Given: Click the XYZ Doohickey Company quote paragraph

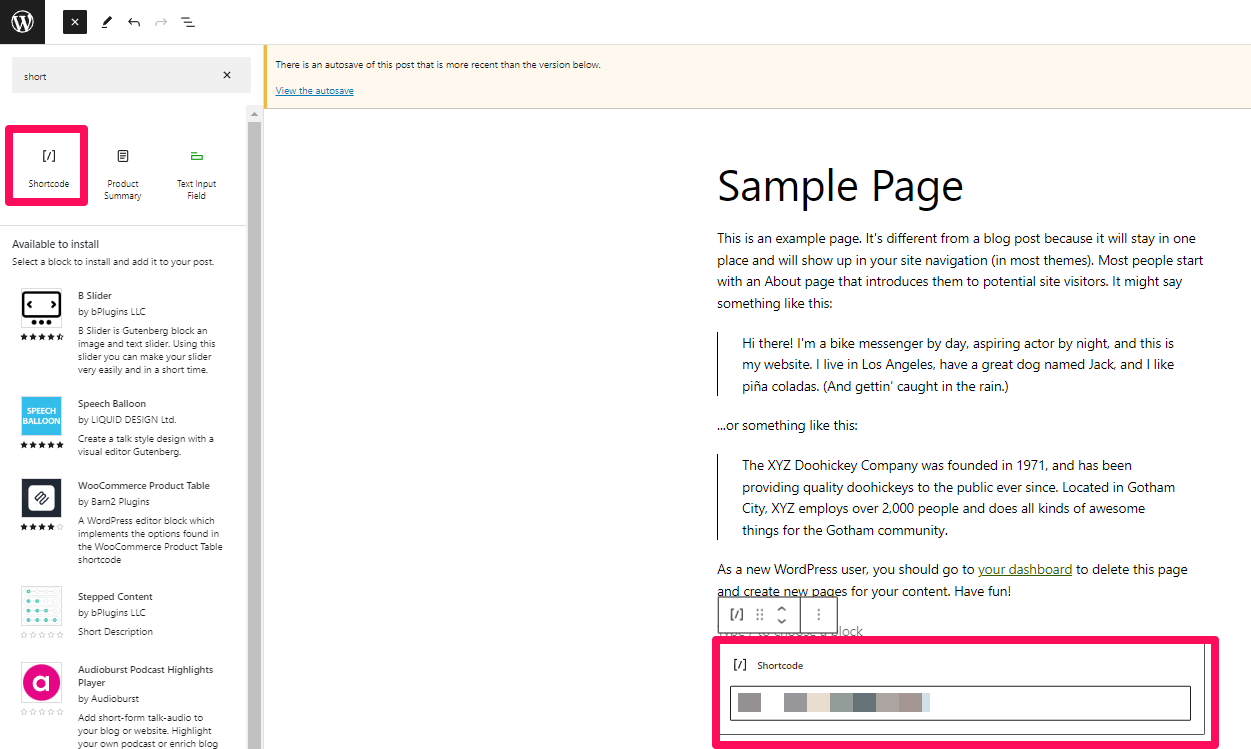Looking at the screenshot, I should click(958, 497).
